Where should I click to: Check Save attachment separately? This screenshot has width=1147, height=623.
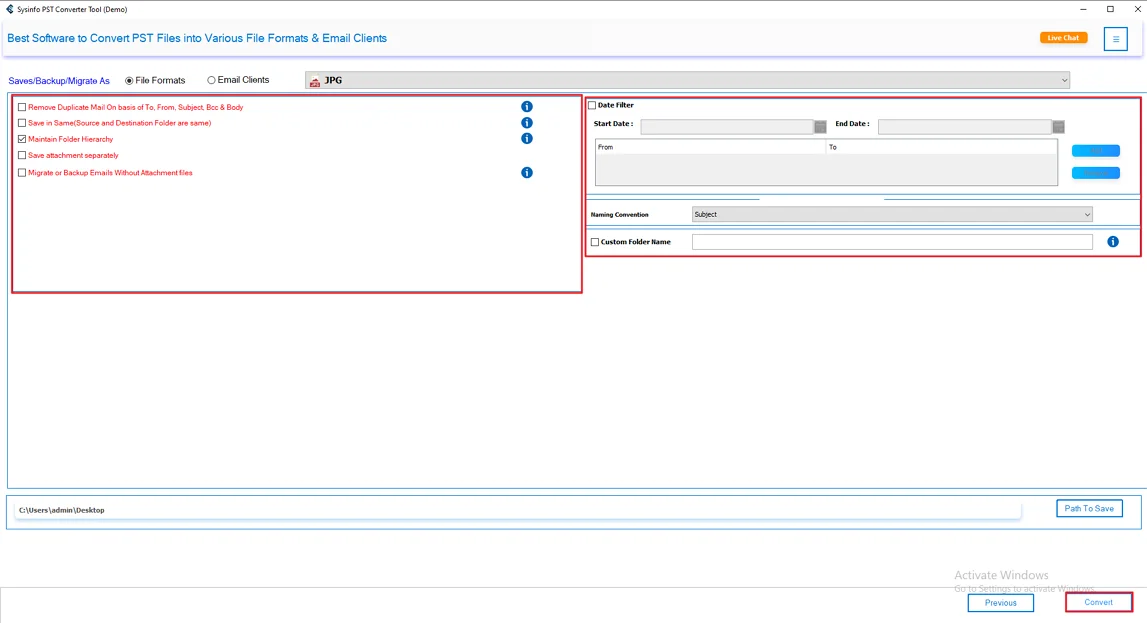click(x=21, y=155)
